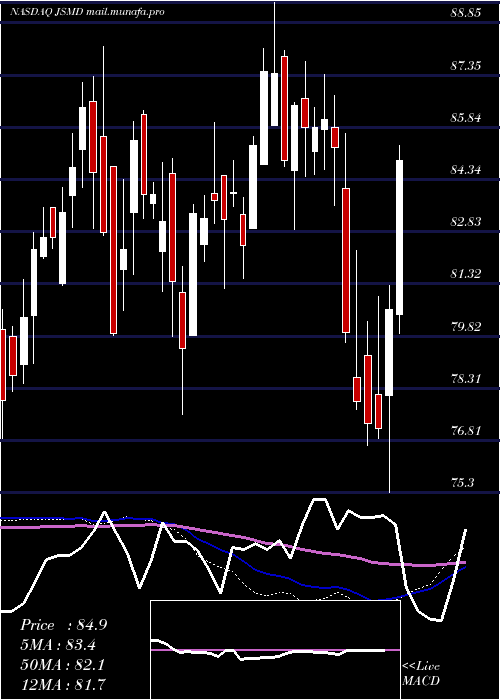
Task: Select the 88.85 price axis label
Action: pos(466,13)
